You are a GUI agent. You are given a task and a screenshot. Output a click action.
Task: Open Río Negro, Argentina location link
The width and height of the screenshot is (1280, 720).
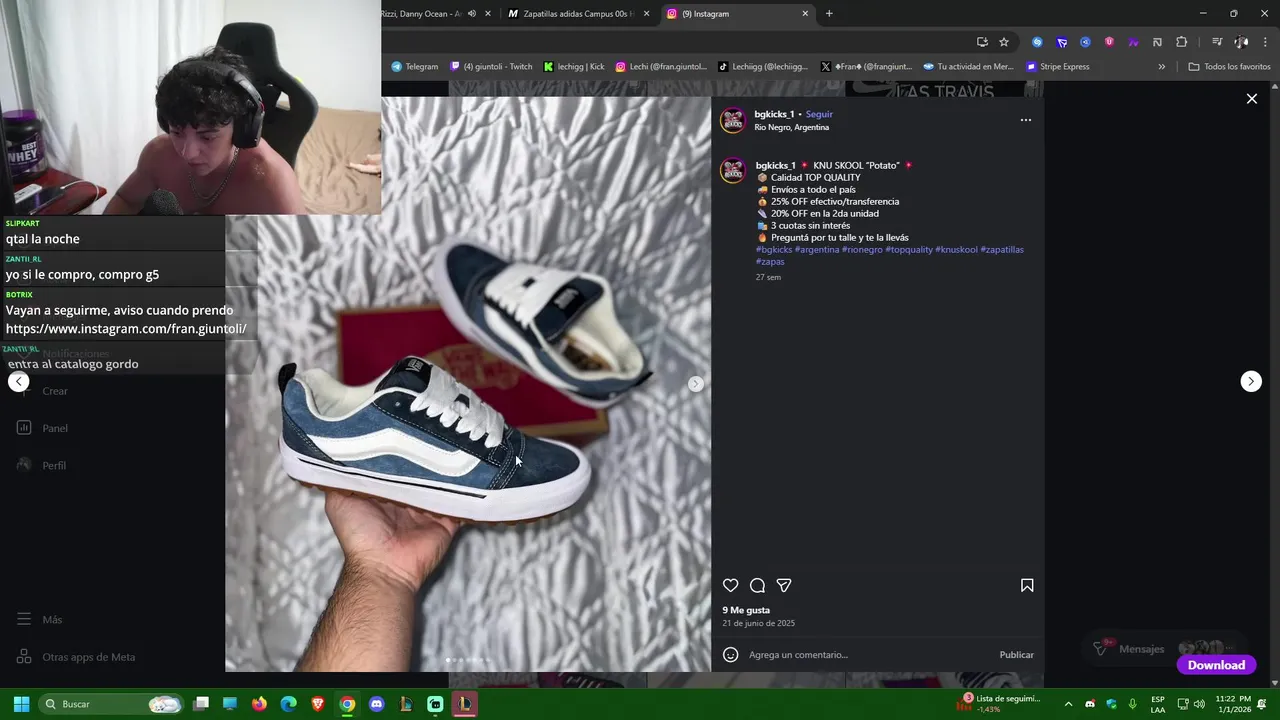[791, 127]
